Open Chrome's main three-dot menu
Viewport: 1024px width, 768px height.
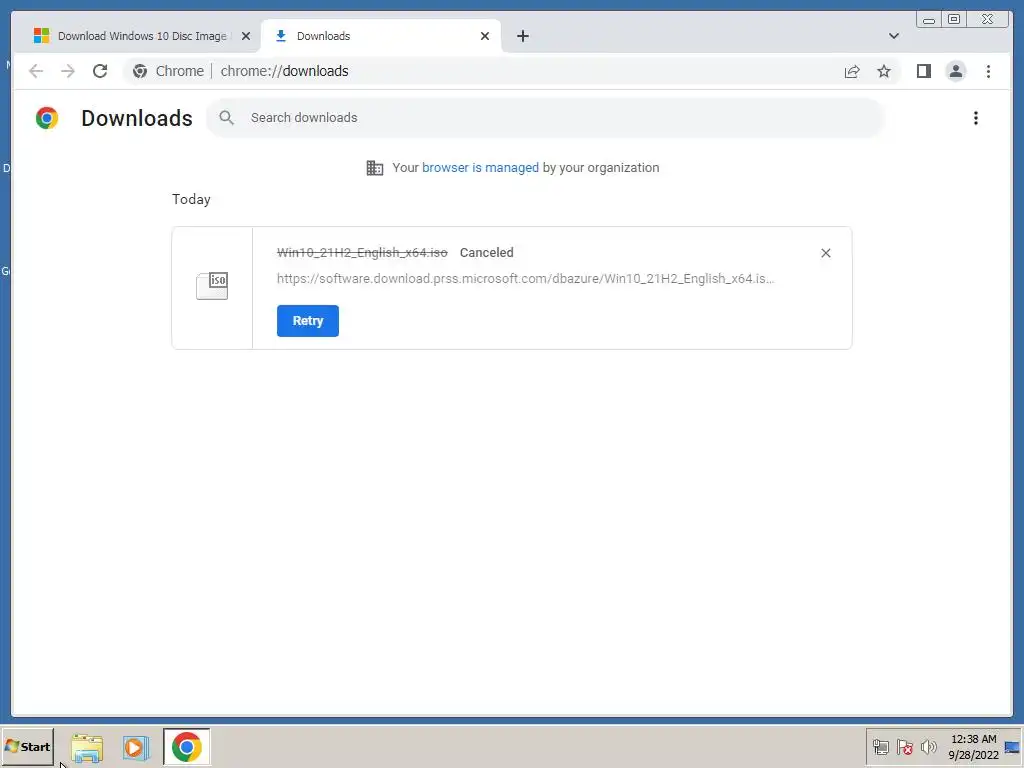click(x=988, y=71)
